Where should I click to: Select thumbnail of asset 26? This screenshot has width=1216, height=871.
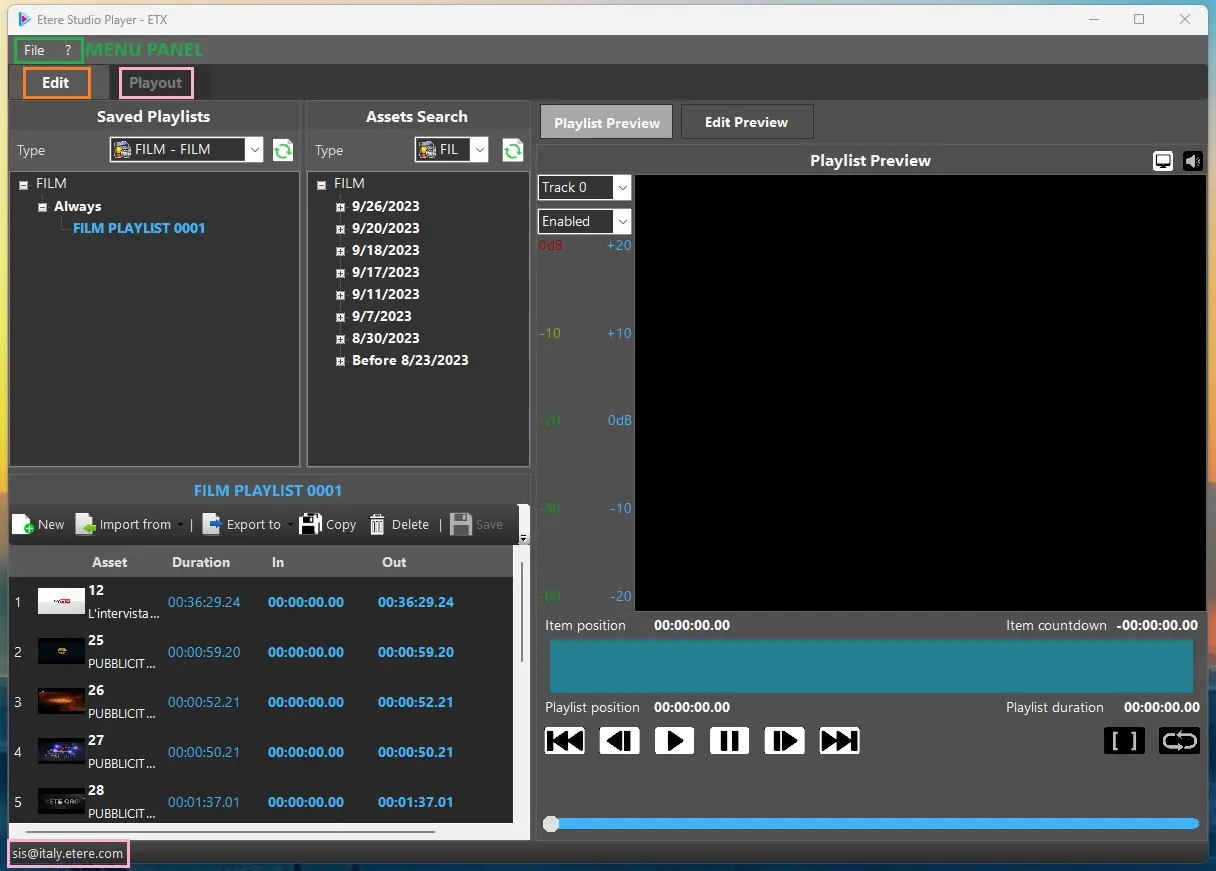(x=61, y=701)
